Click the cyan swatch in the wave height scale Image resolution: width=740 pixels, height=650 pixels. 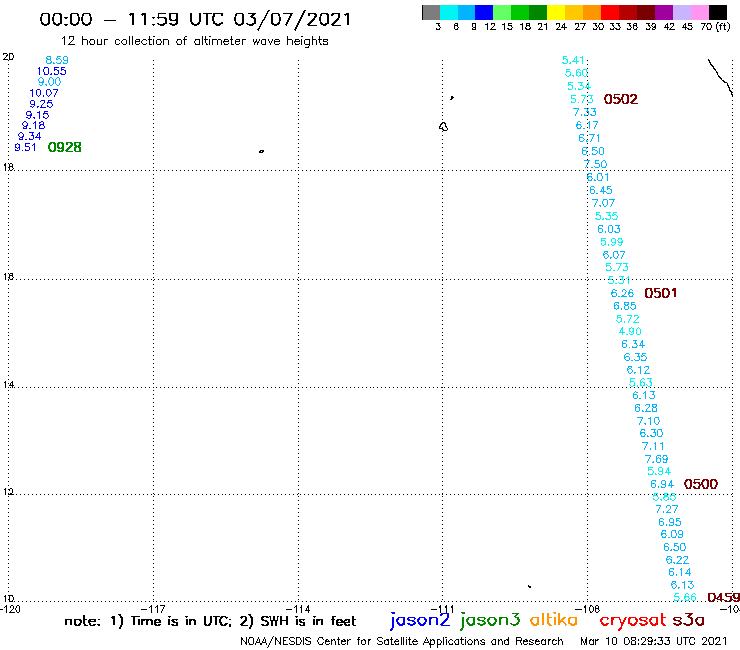448,12
